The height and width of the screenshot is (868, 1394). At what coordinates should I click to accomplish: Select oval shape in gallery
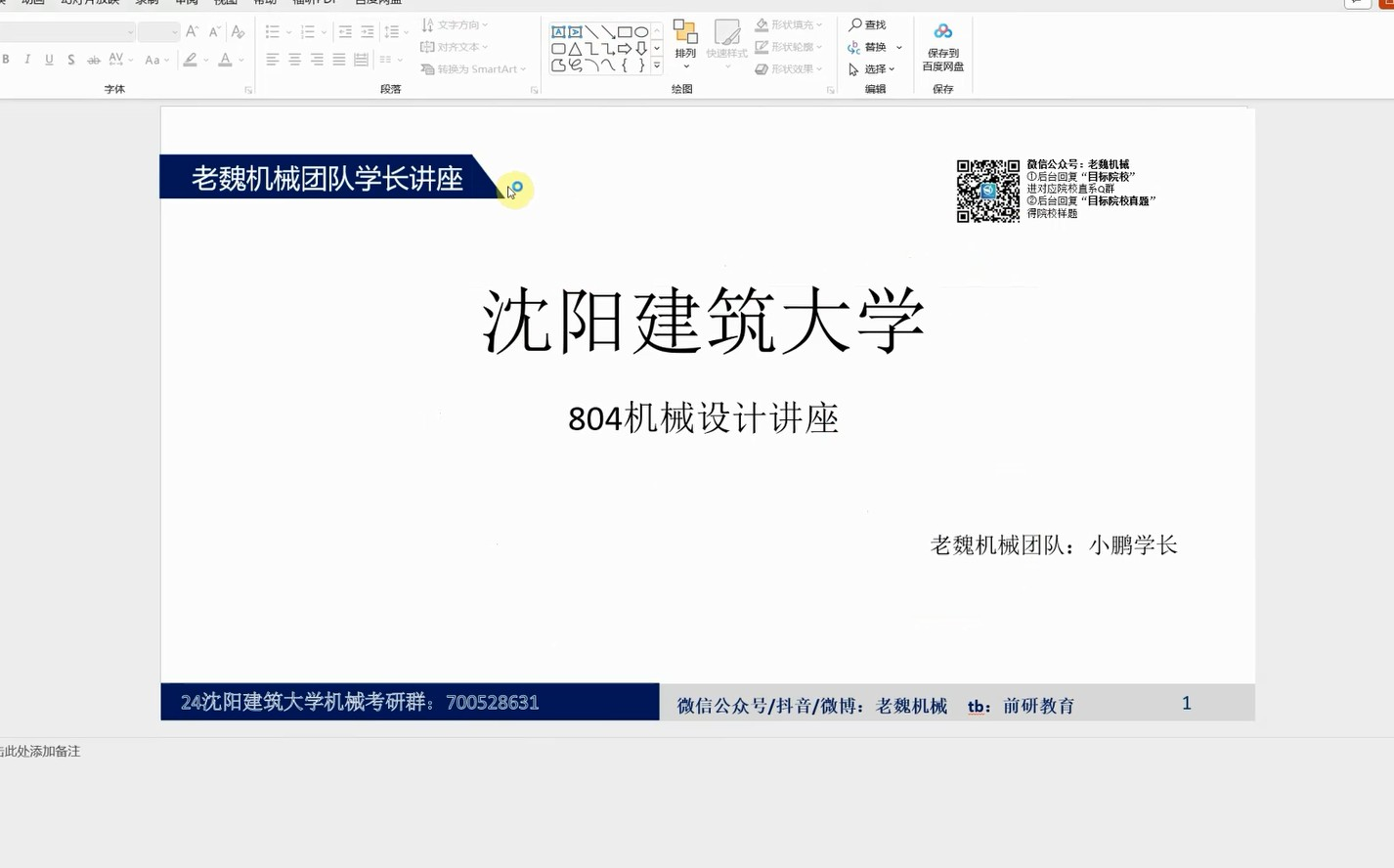[641, 32]
